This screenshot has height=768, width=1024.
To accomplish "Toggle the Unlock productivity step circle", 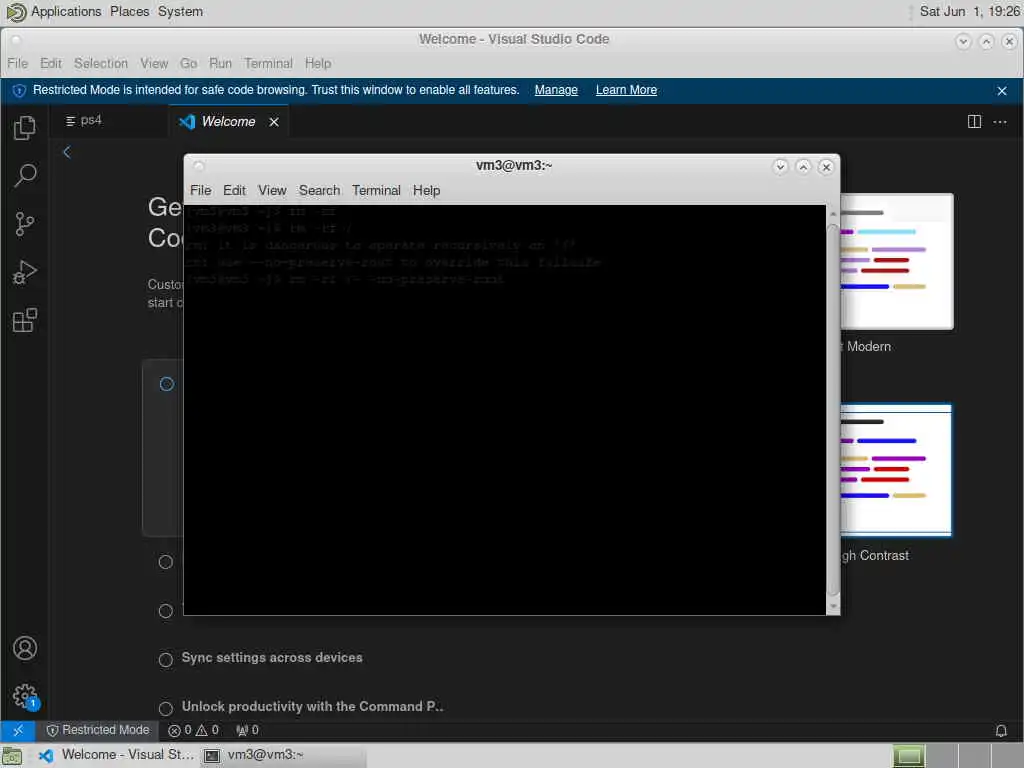I will (x=166, y=707).
